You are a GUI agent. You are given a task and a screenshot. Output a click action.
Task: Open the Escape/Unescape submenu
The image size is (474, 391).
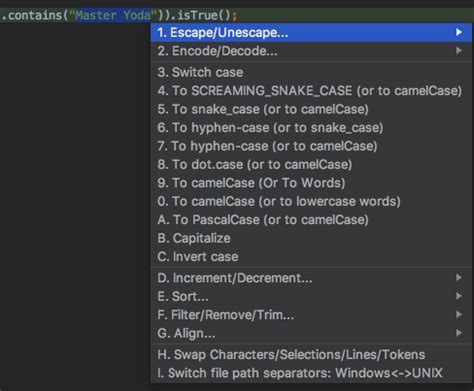click(x=311, y=33)
